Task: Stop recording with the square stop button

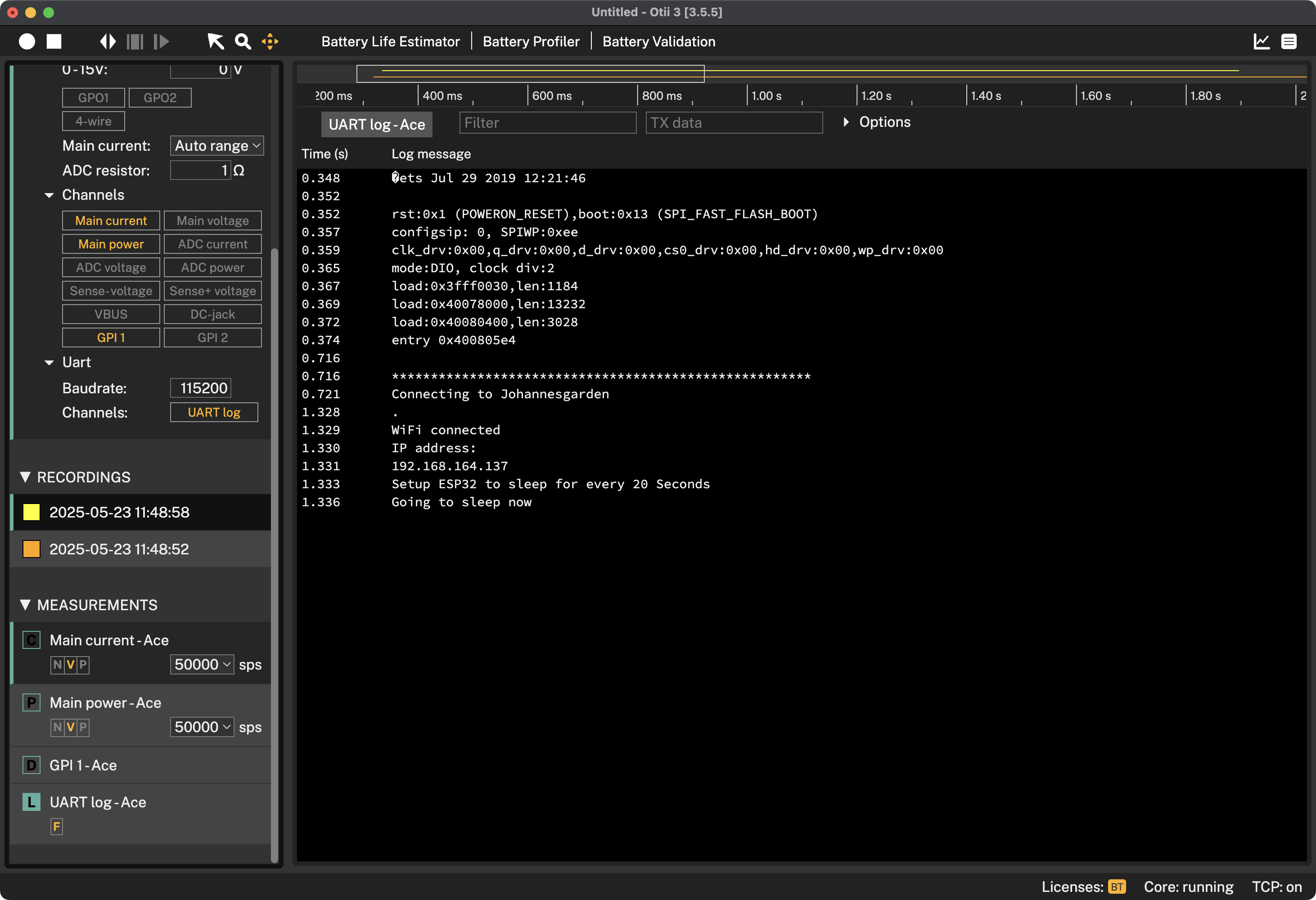Action: [x=54, y=41]
